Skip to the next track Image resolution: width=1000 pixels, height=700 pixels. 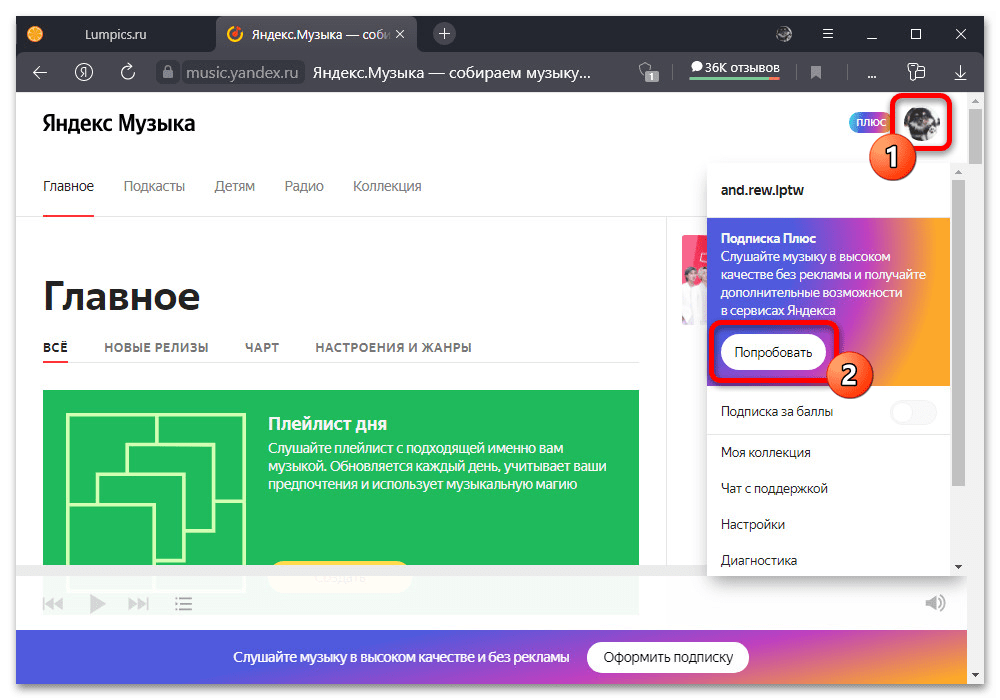click(139, 603)
